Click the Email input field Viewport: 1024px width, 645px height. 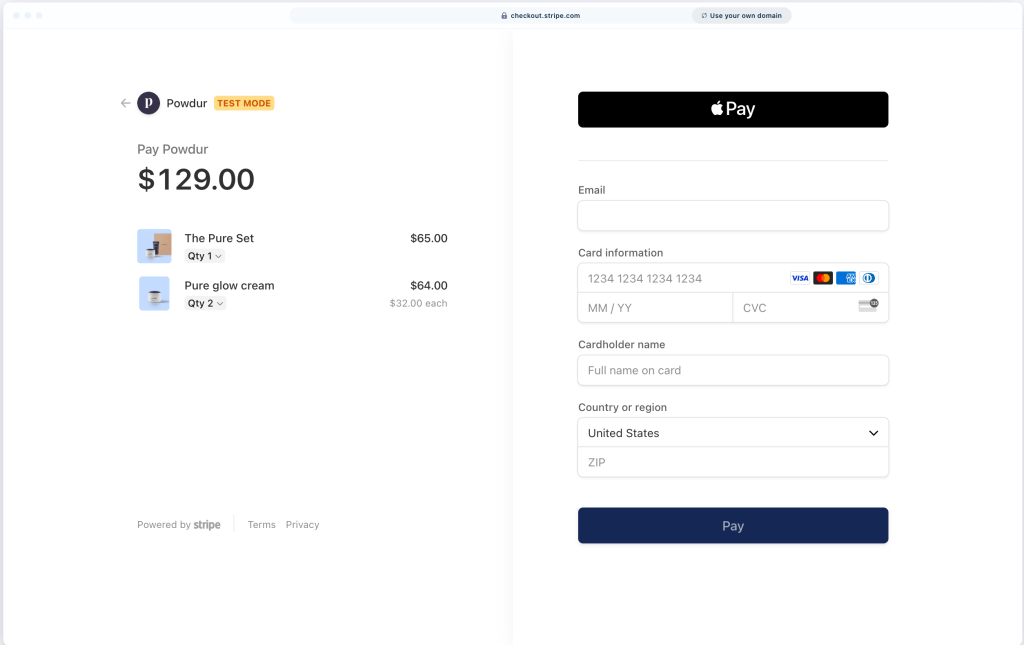pos(733,215)
